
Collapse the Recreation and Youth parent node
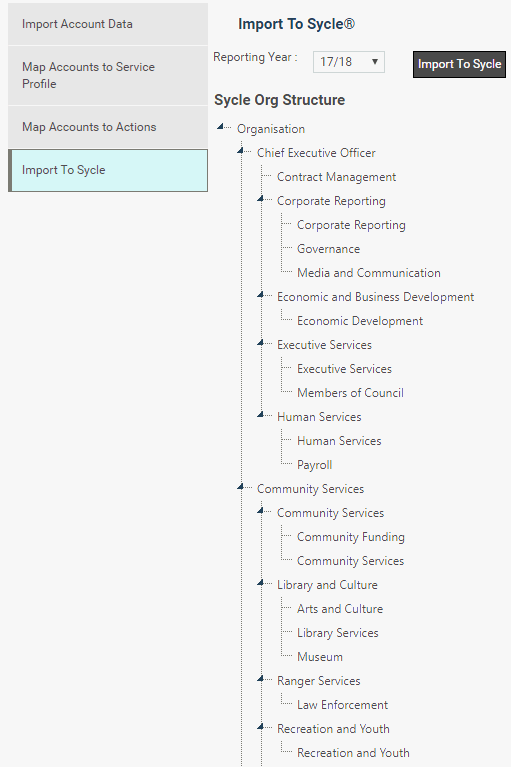260,726
